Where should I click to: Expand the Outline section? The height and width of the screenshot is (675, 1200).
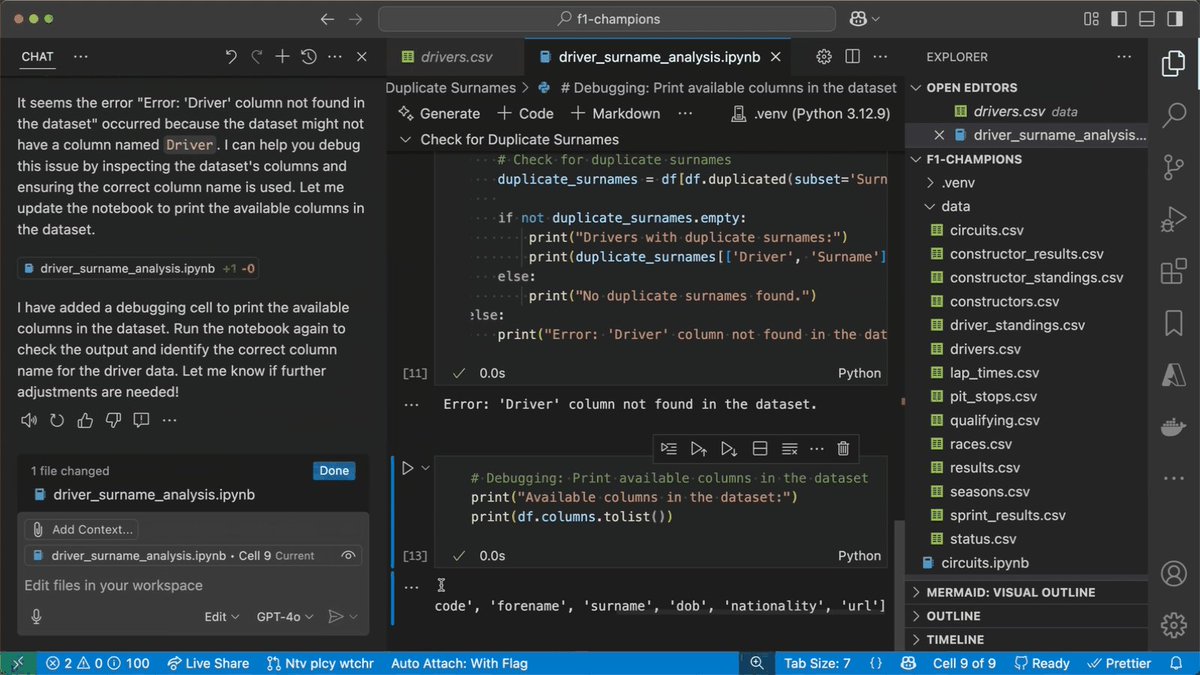(x=1026, y=616)
